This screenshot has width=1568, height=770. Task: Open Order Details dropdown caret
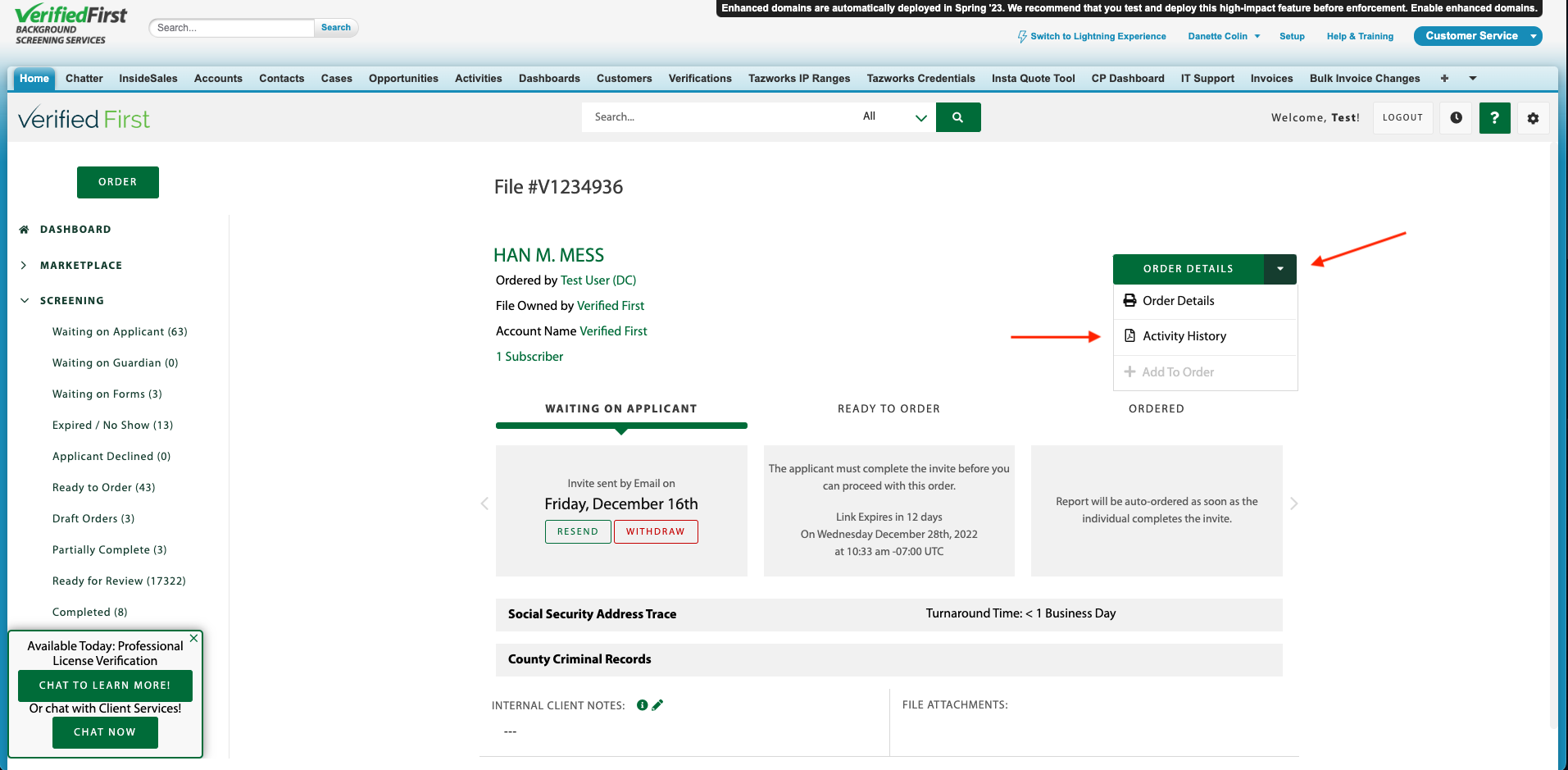pyautogui.click(x=1280, y=269)
